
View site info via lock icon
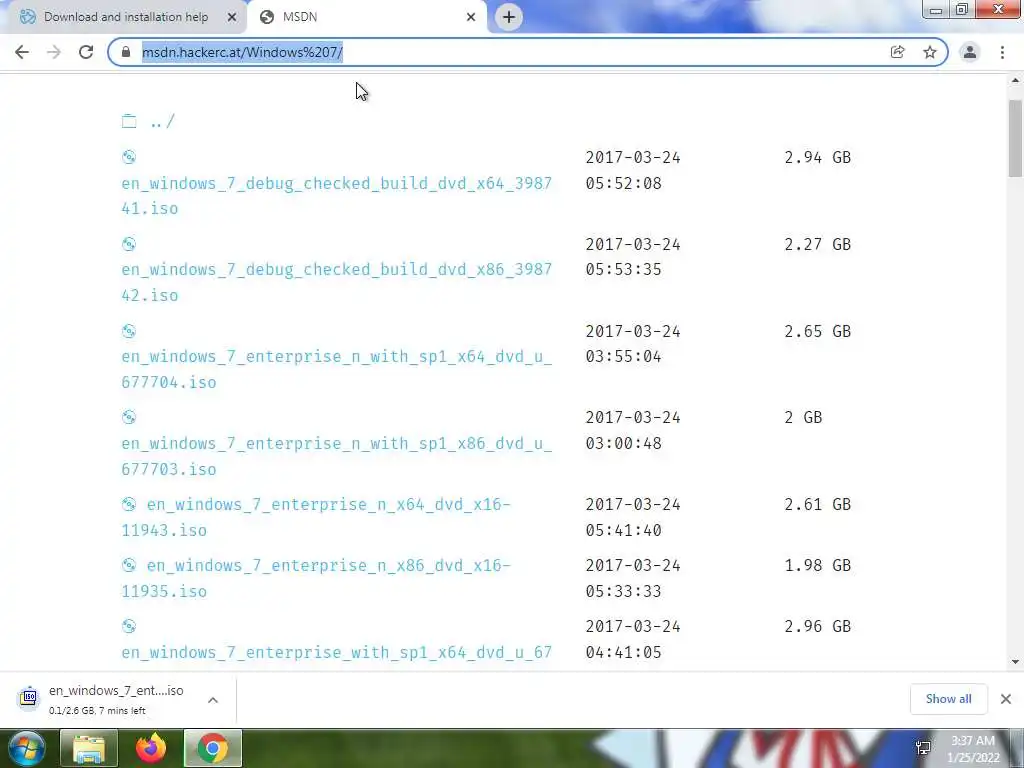click(126, 52)
